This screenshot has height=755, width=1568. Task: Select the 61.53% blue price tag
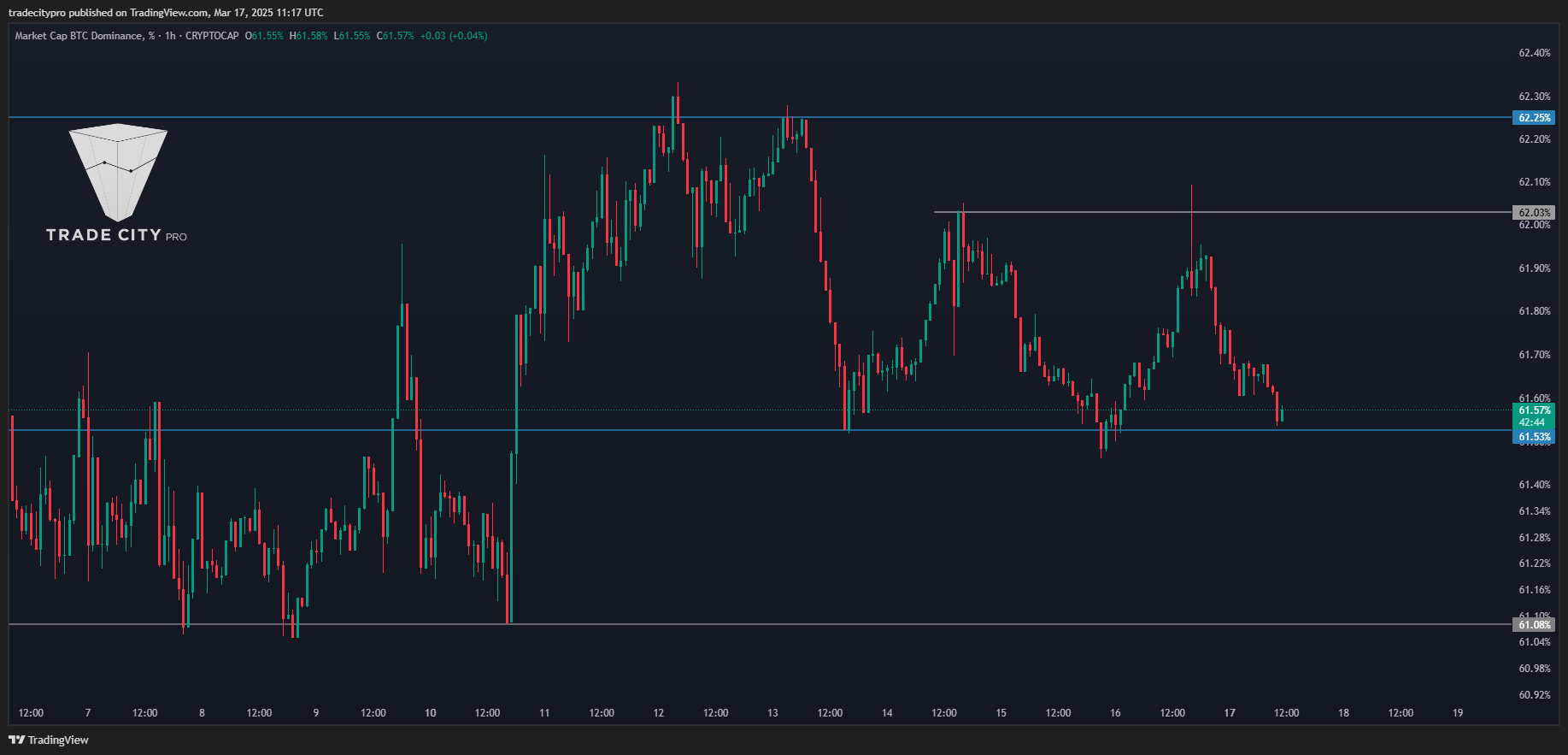[x=1534, y=437]
